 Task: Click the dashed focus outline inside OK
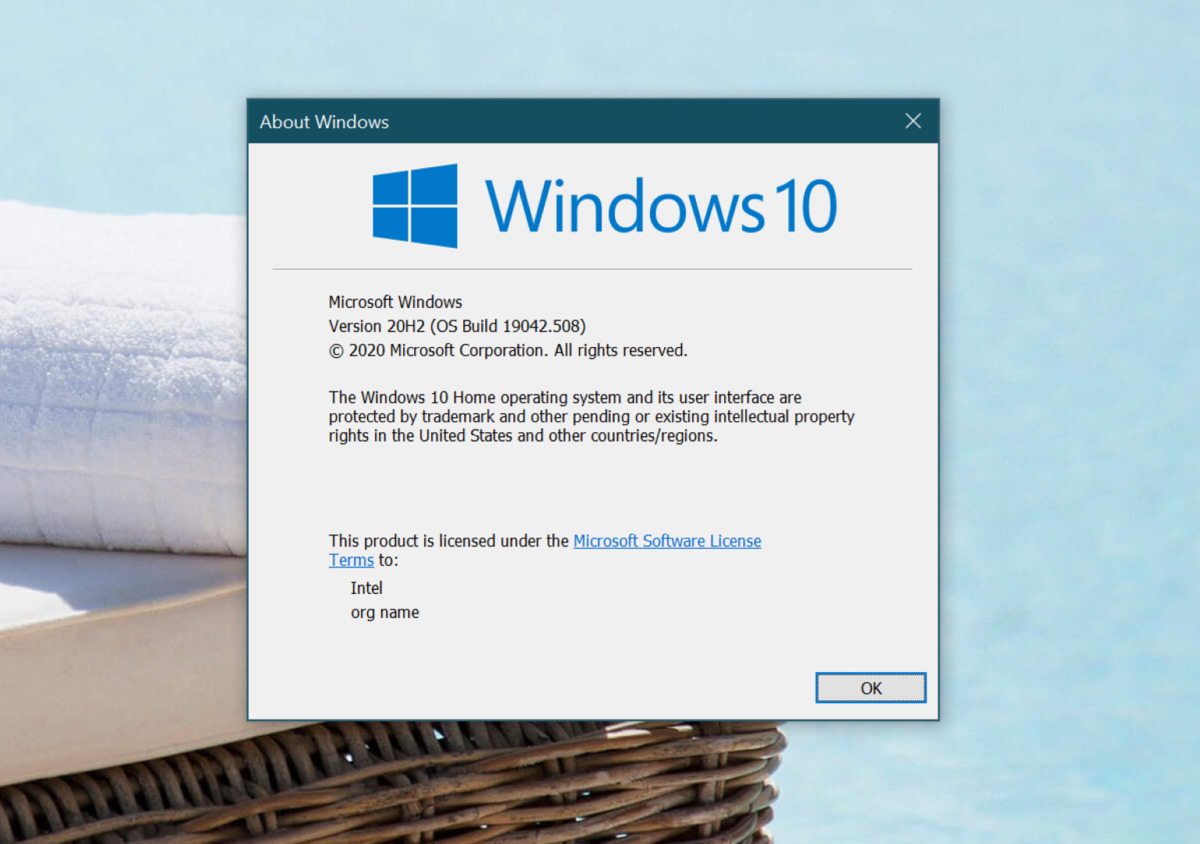[870, 688]
